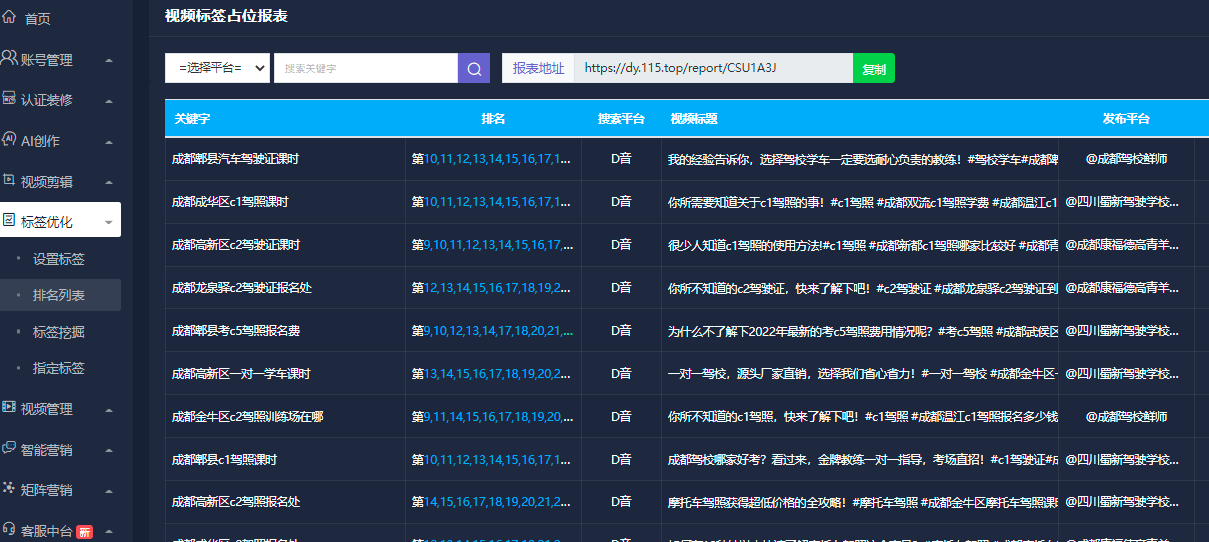The image size is (1209, 542).
Task: Go to 指定标签 submenu item
Action: point(59,368)
